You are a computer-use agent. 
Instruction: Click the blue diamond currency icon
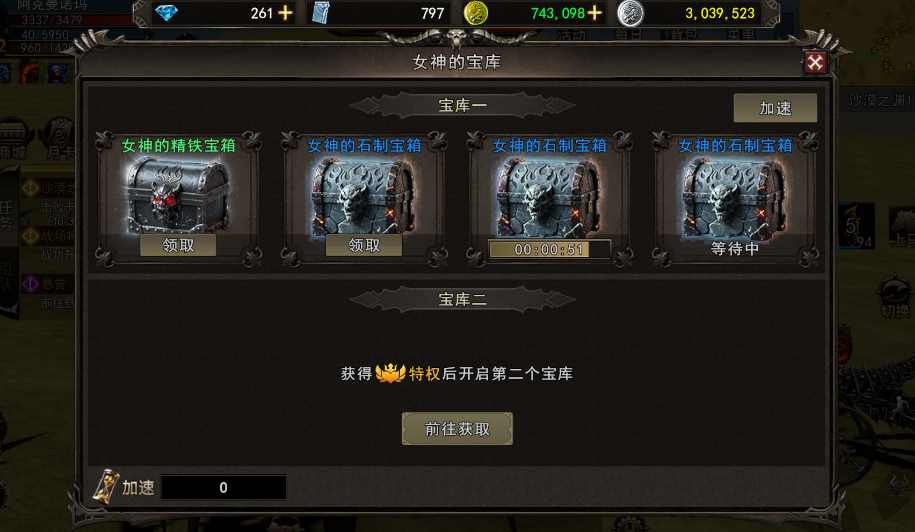click(x=166, y=13)
